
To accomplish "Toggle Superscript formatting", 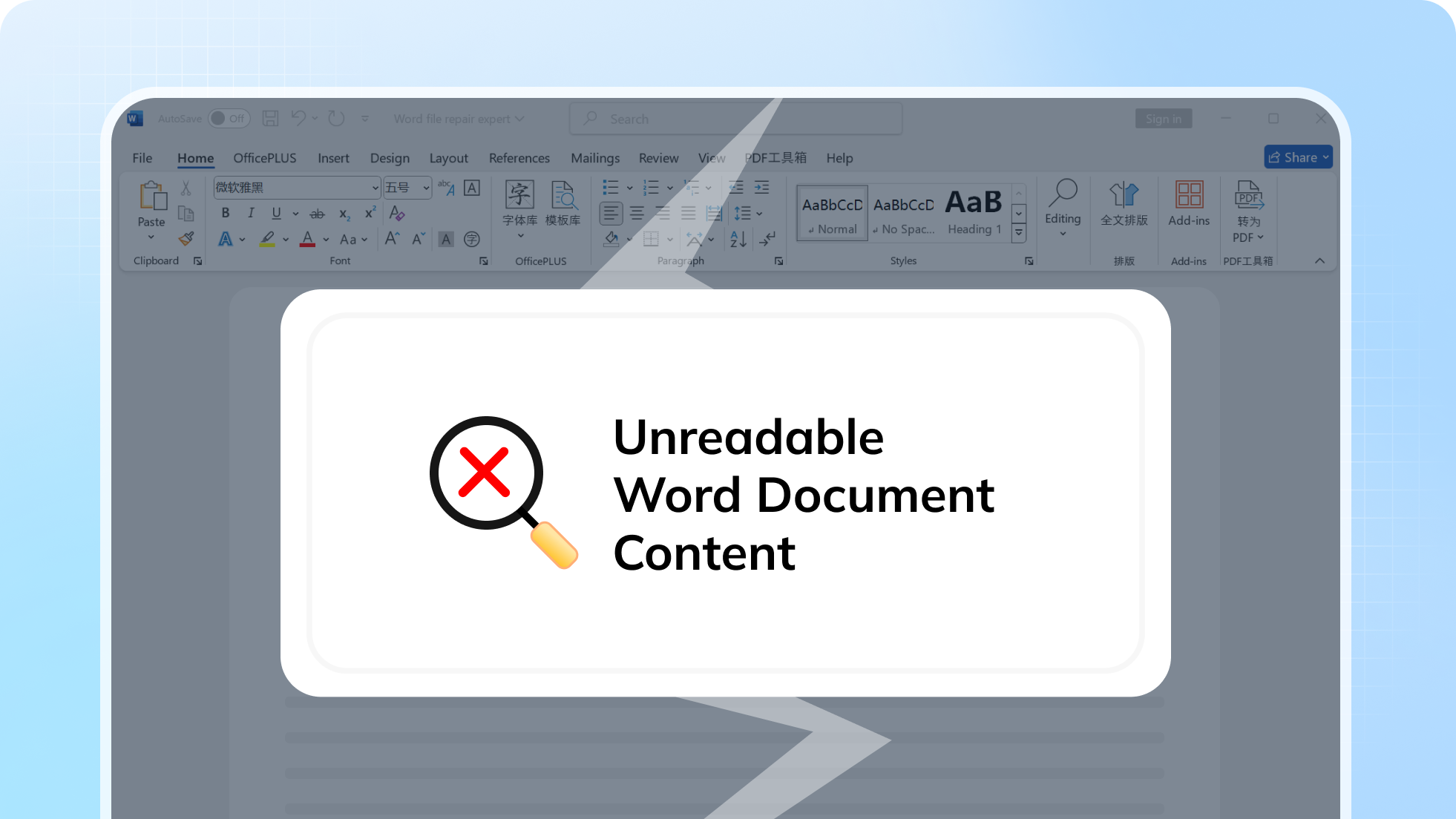I will [x=370, y=214].
